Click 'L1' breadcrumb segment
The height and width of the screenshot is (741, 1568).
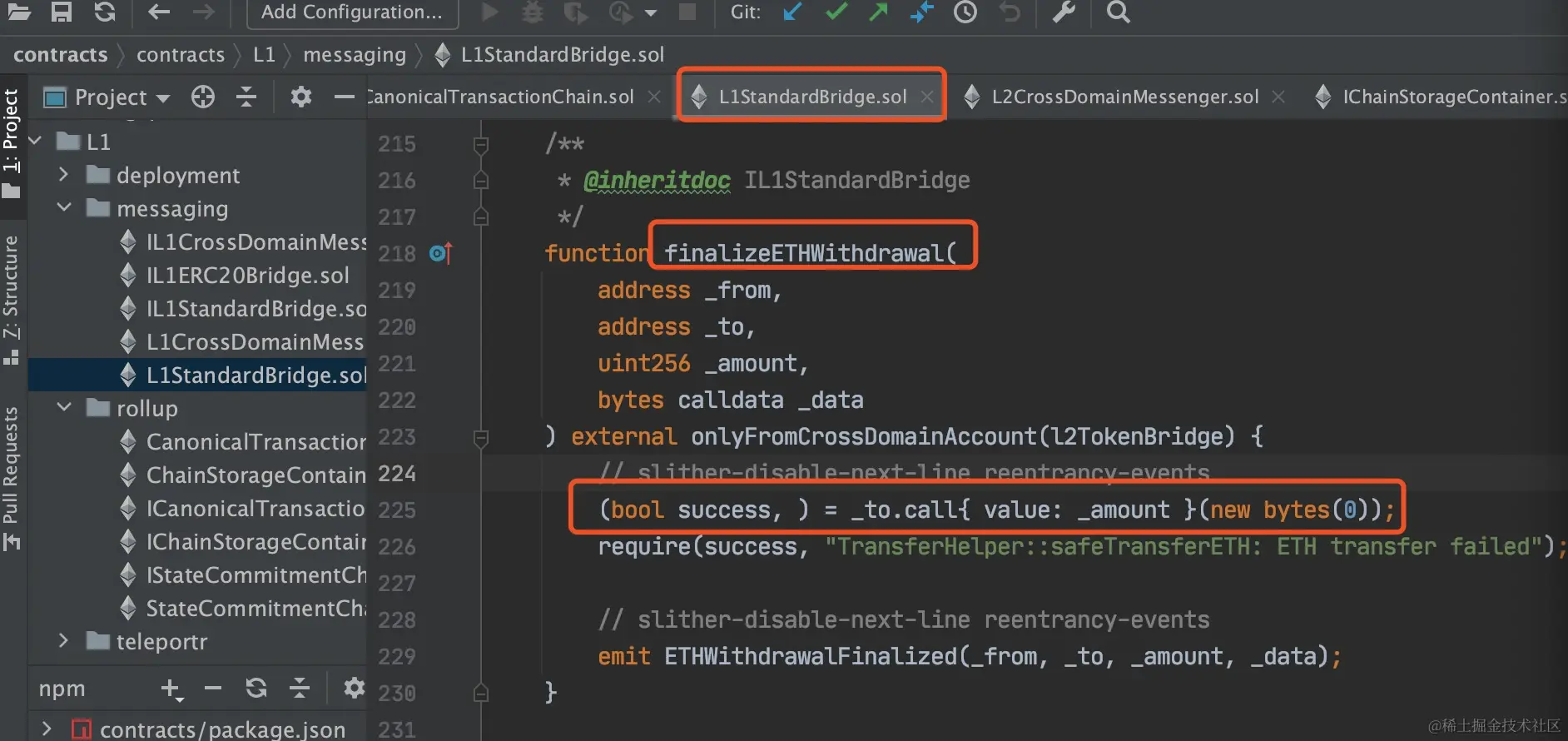[x=264, y=55]
